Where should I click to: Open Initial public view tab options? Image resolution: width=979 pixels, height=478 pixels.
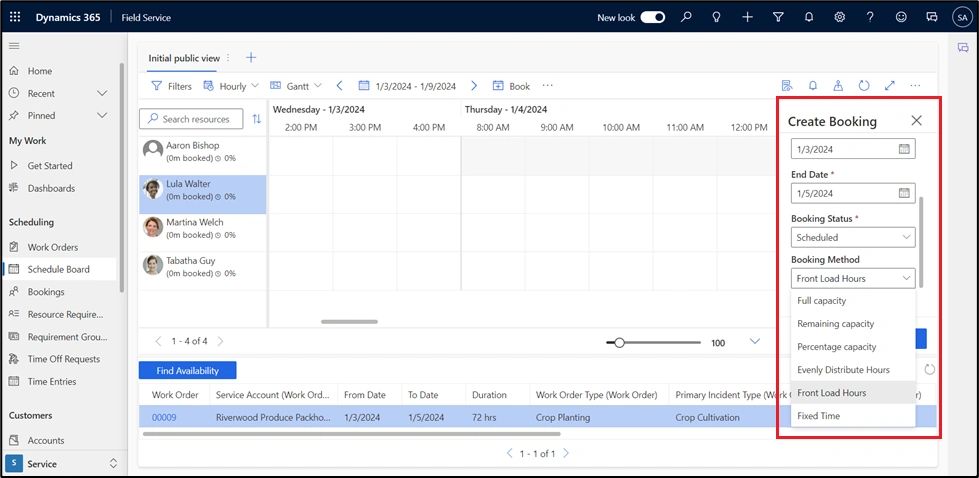point(228,58)
